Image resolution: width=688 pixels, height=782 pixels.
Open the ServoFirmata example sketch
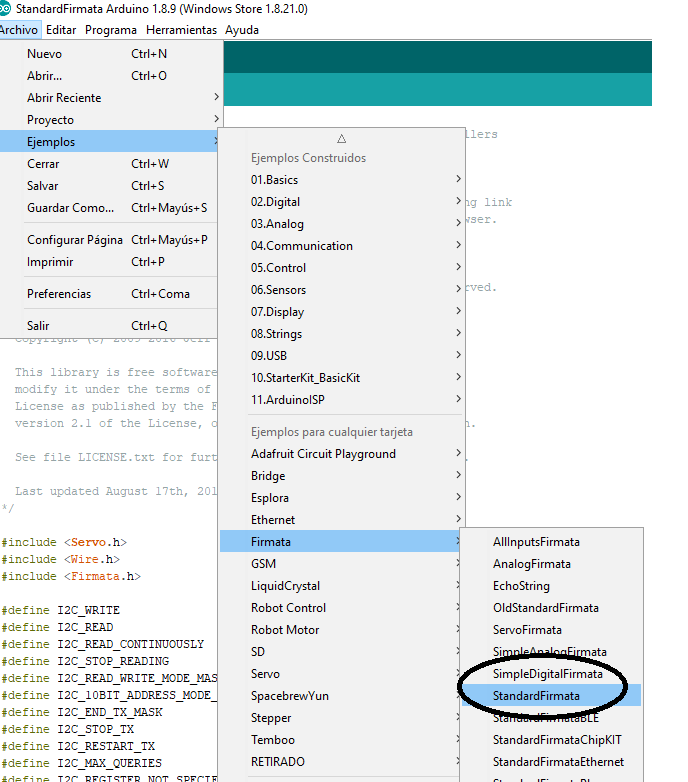[527, 630]
